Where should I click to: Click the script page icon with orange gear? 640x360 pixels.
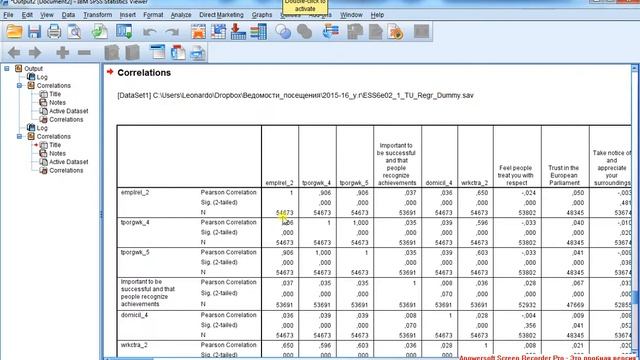coord(395,31)
